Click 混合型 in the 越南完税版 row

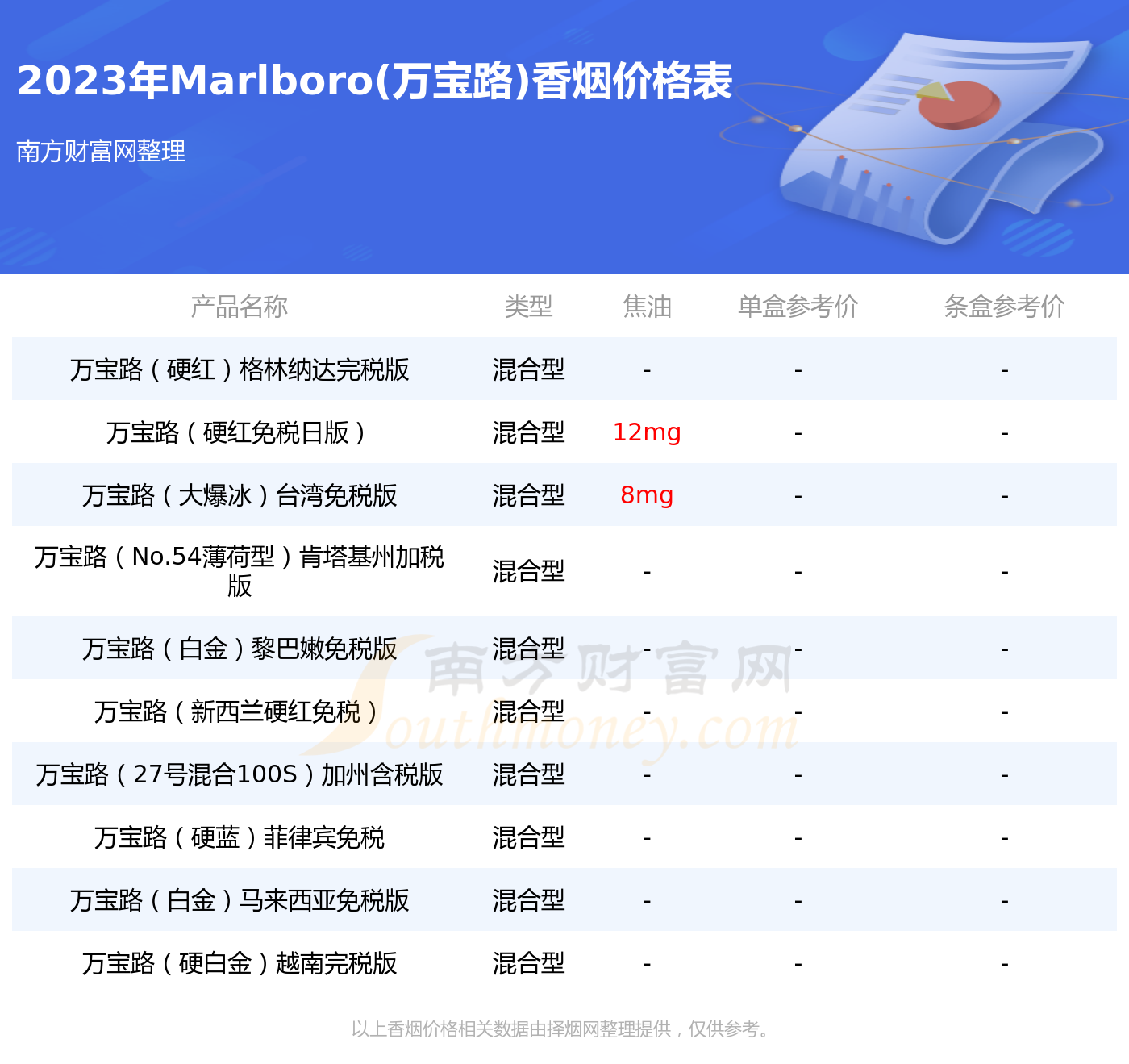click(529, 963)
